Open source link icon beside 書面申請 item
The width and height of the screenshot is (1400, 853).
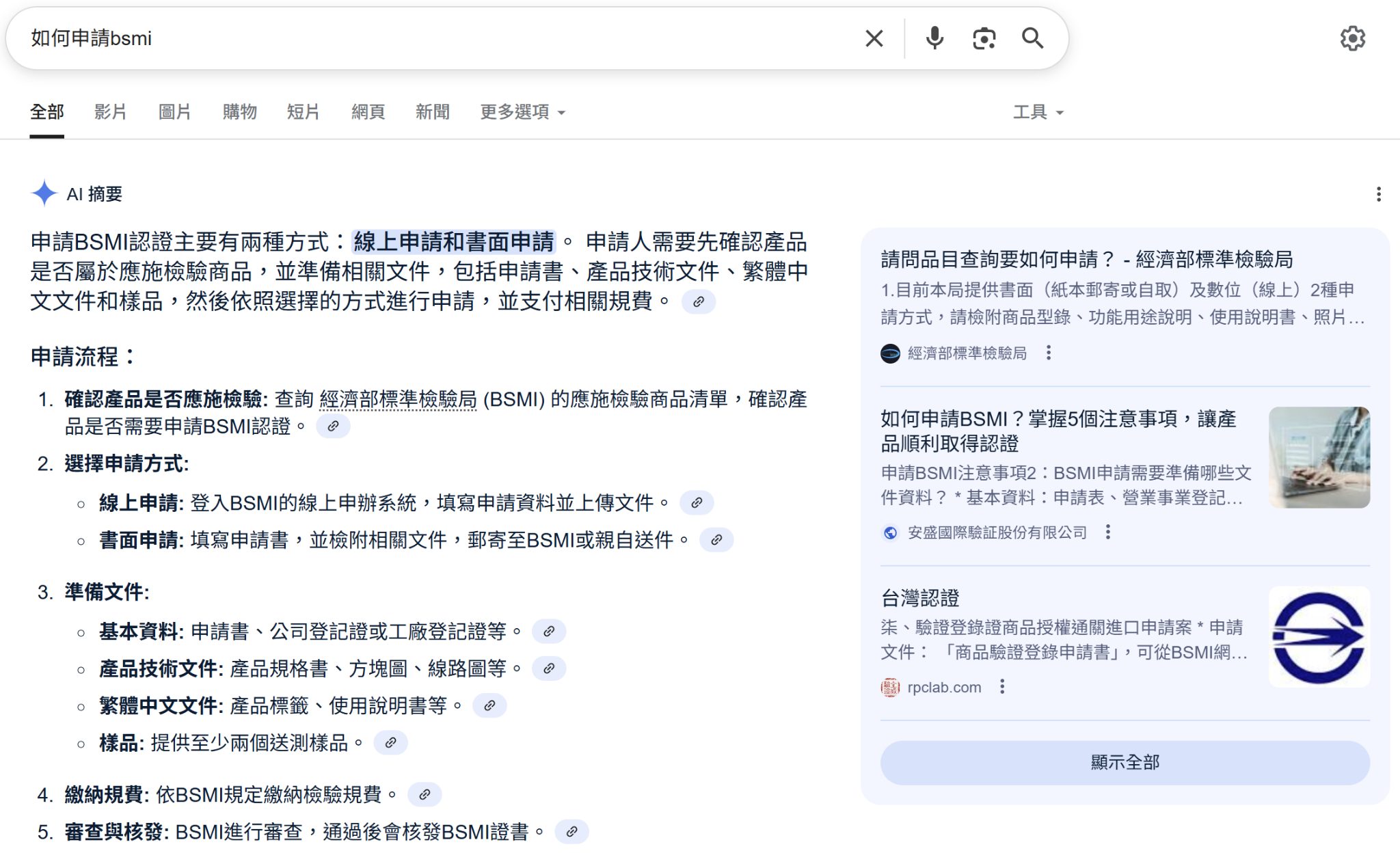pyautogui.click(x=716, y=540)
